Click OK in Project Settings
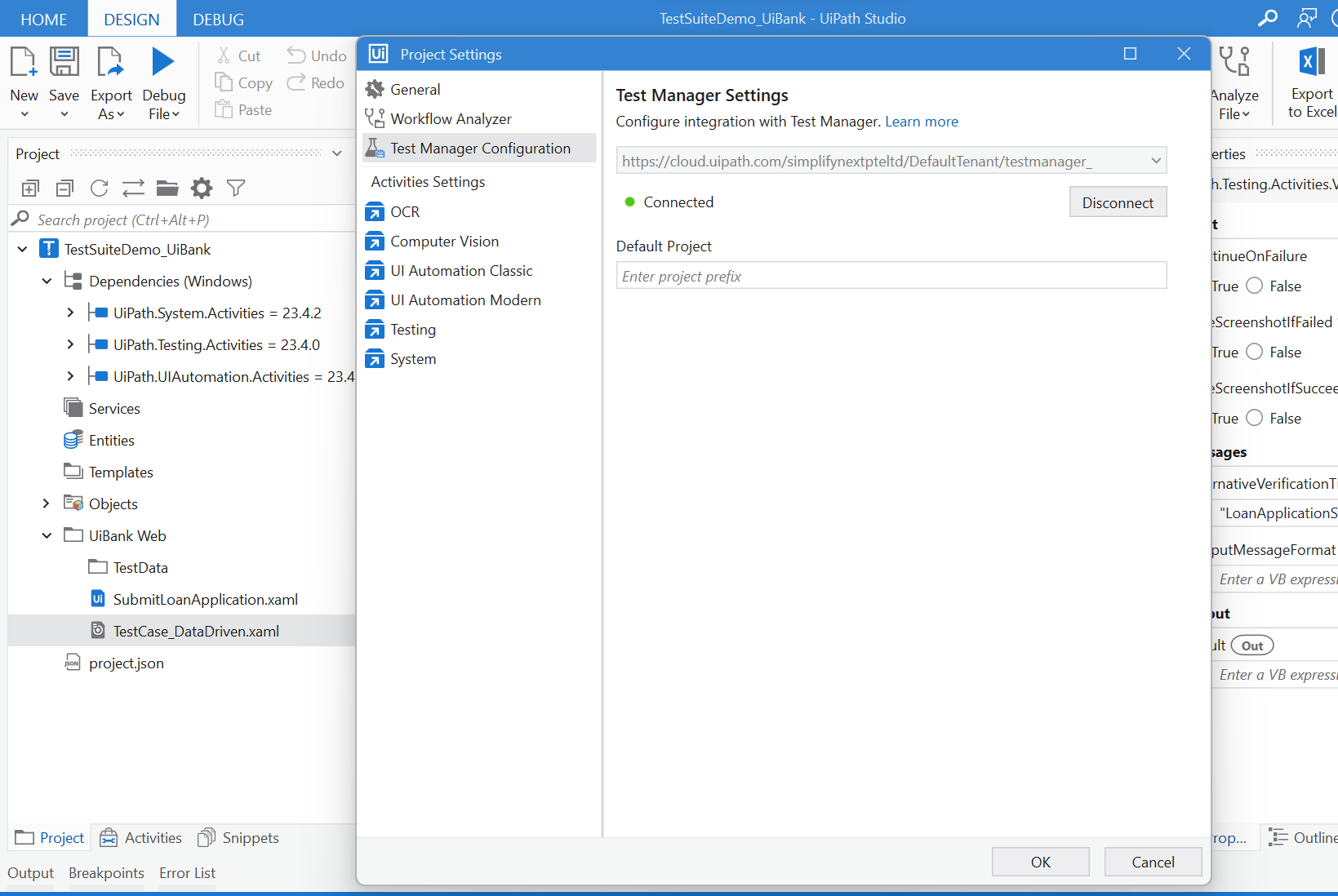This screenshot has height=896, width=1338. [x=1040, y=862]
